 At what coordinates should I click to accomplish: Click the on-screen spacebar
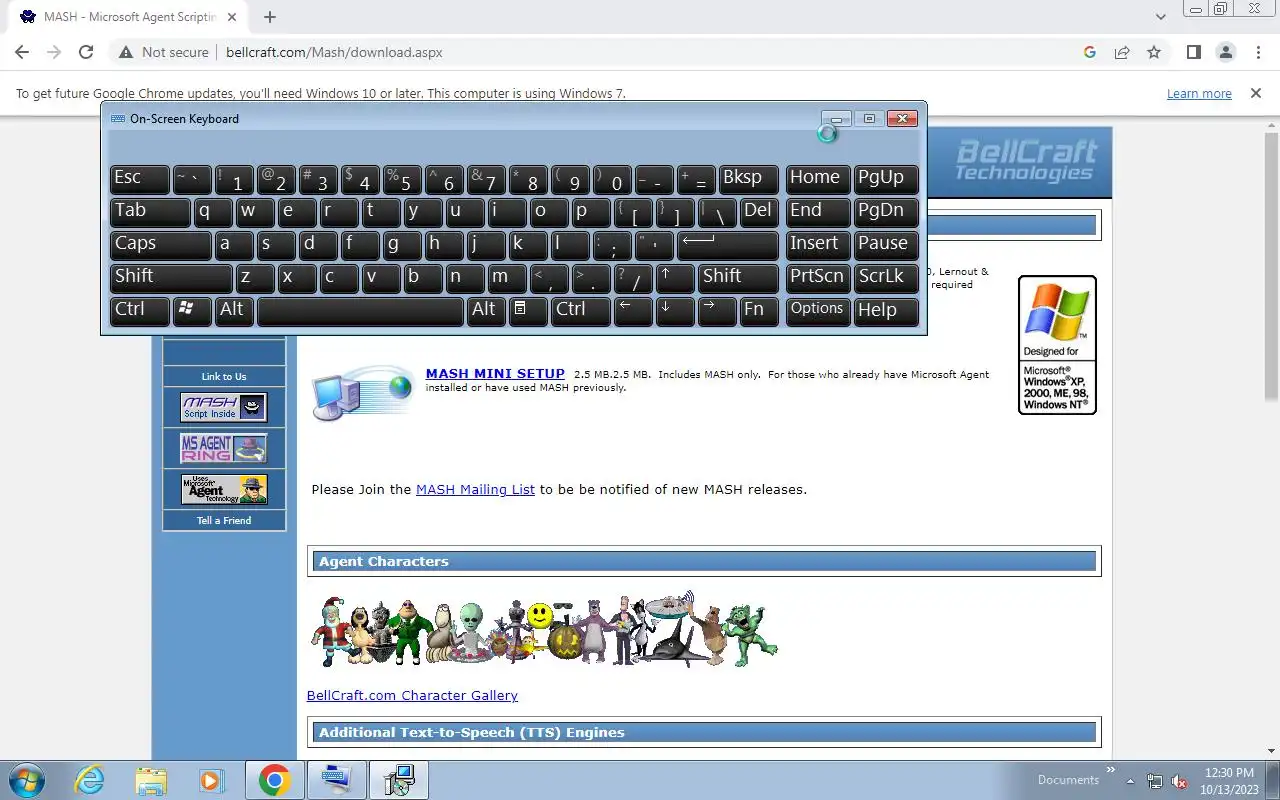(x=360, y=311)
